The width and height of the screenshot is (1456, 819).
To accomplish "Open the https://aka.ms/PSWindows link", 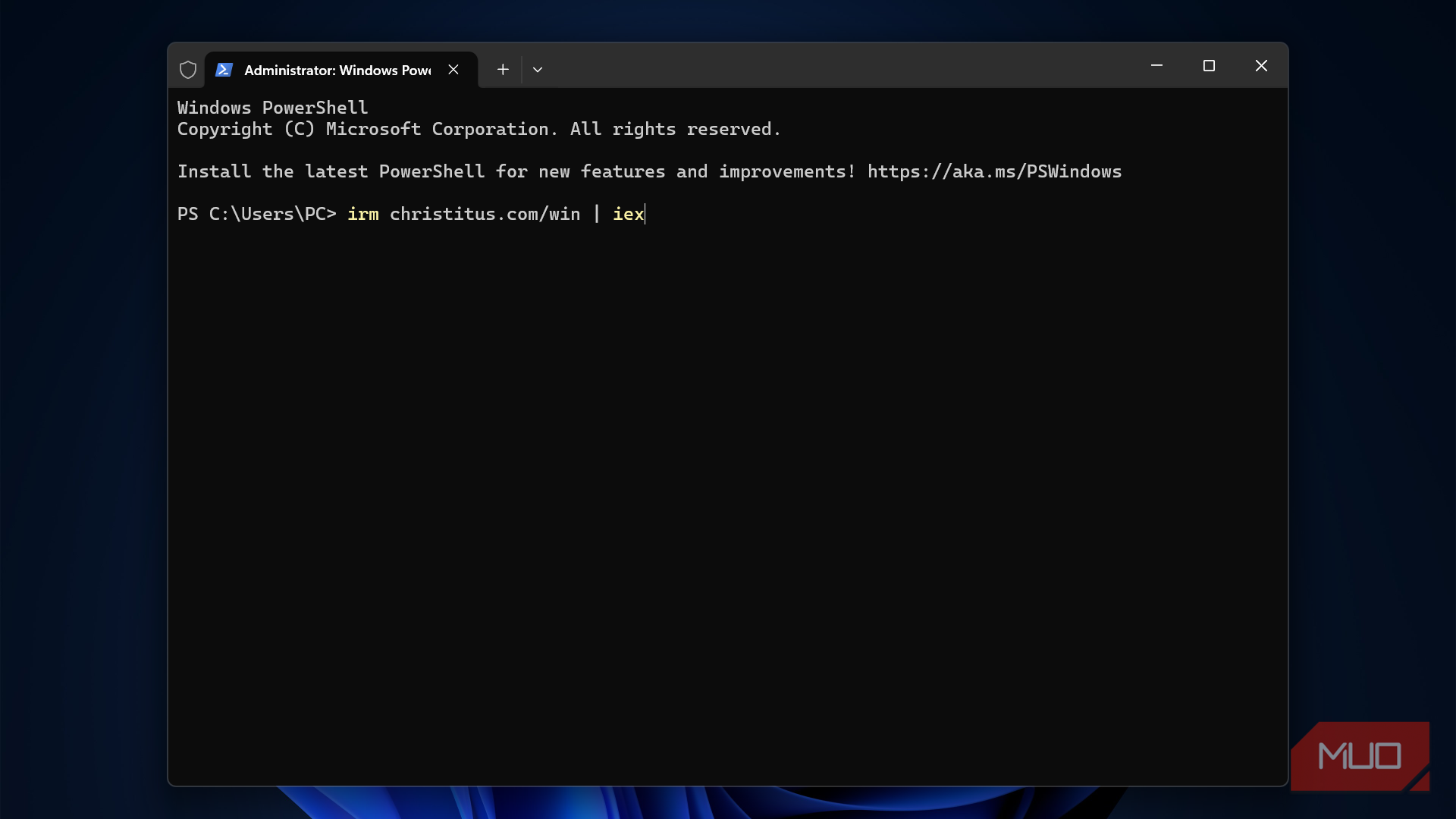I will 994,172.
